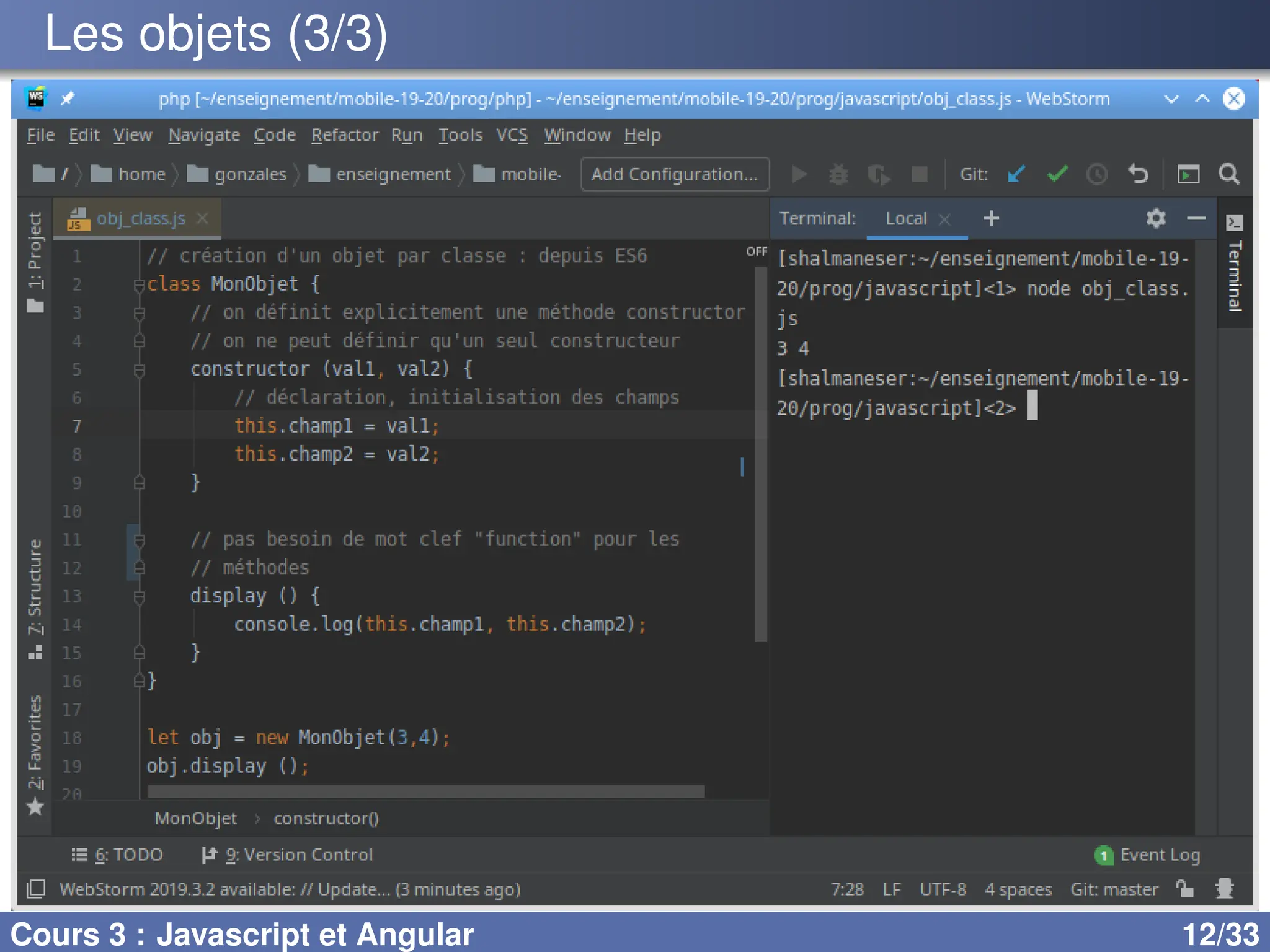
Task: Collapse comment block fold marker line 3
Action: (x=140, y=314)
